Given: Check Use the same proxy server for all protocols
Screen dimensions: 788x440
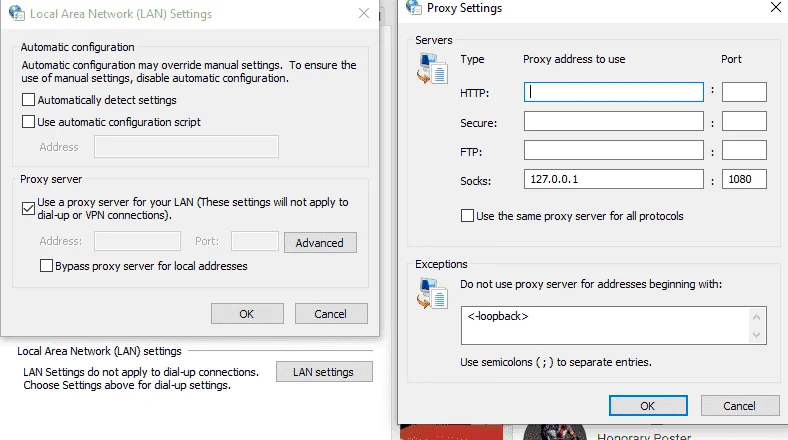Looking at the screenshot, I should click(x=467, y=215).
